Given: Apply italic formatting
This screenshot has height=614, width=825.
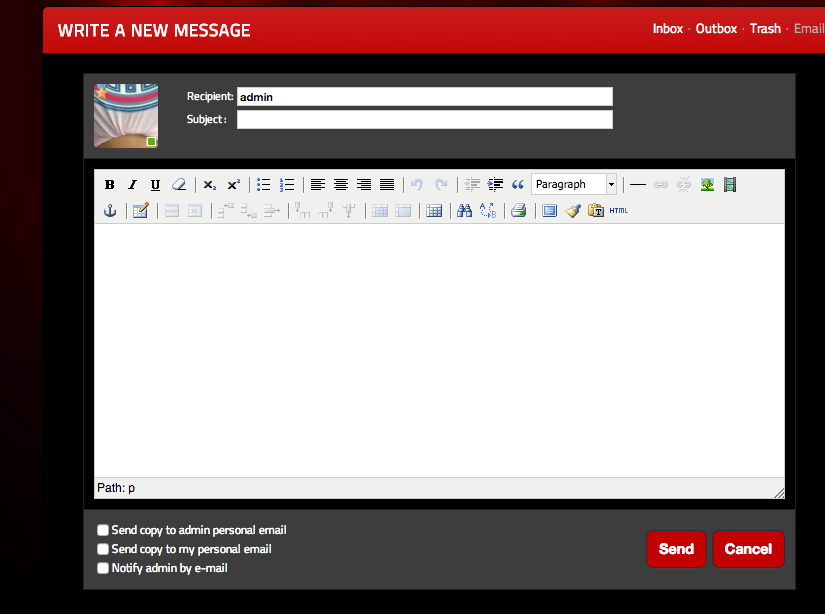Looking at the screenshot, I should [x=132, y=185].
